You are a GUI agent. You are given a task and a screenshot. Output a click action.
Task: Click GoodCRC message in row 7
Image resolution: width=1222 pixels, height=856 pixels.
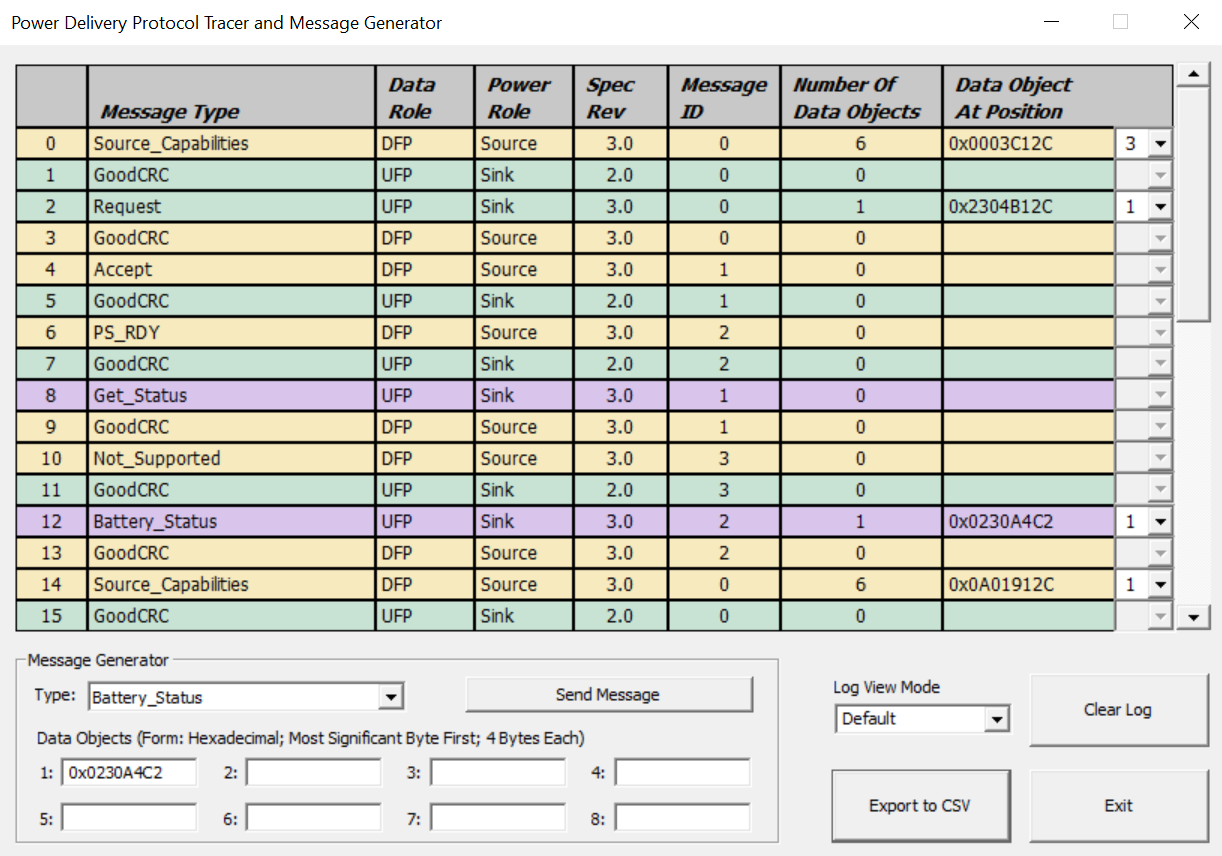click(x=232, y=364)
